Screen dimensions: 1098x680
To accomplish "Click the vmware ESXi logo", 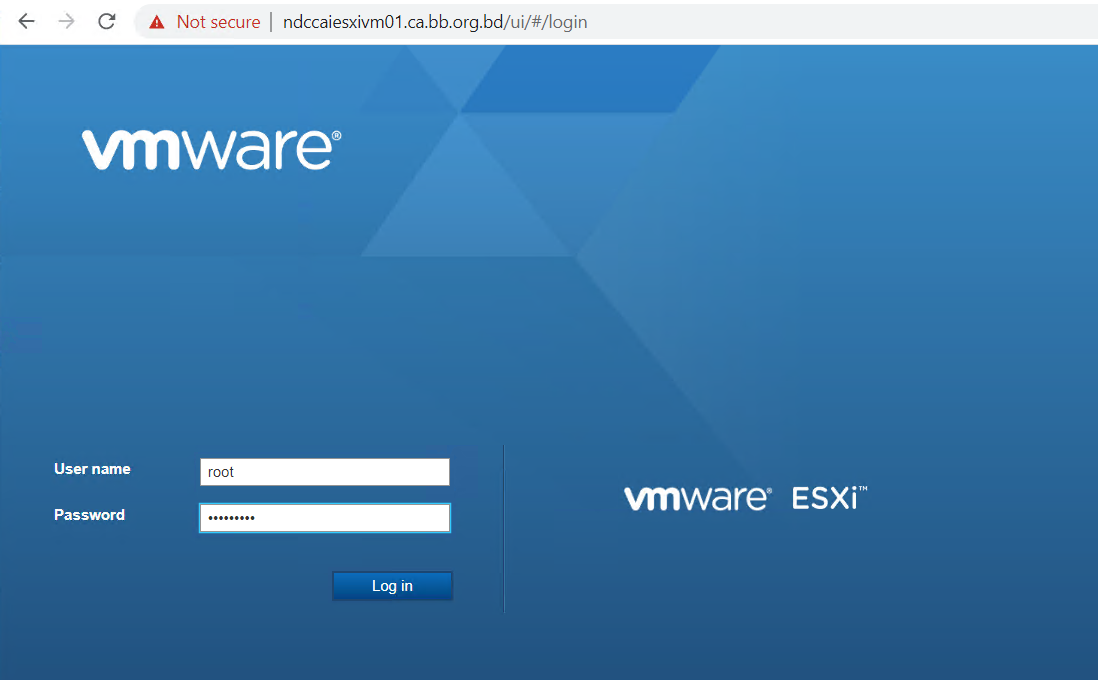I will 746,498.
